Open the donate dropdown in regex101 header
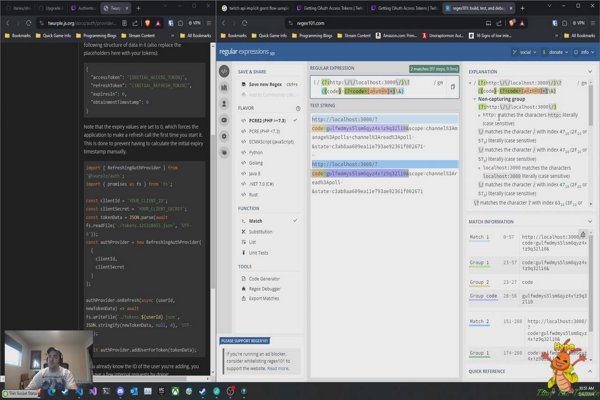 pyautogui.click(x=555, y=52)
